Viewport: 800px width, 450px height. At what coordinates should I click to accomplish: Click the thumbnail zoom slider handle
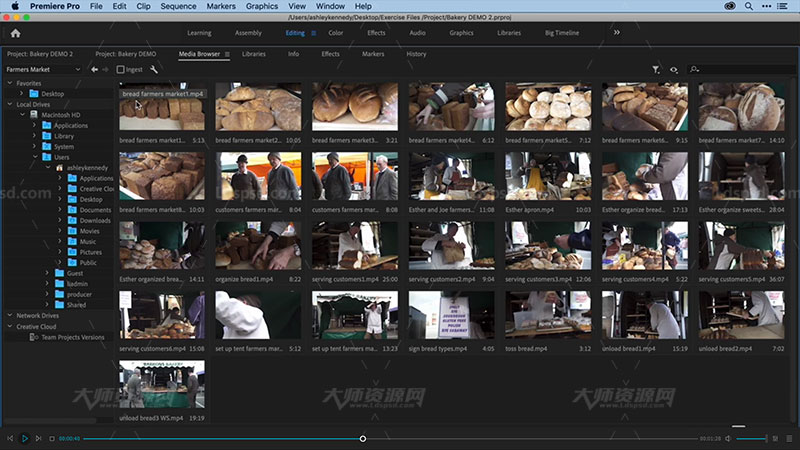(x=738, y=426)
